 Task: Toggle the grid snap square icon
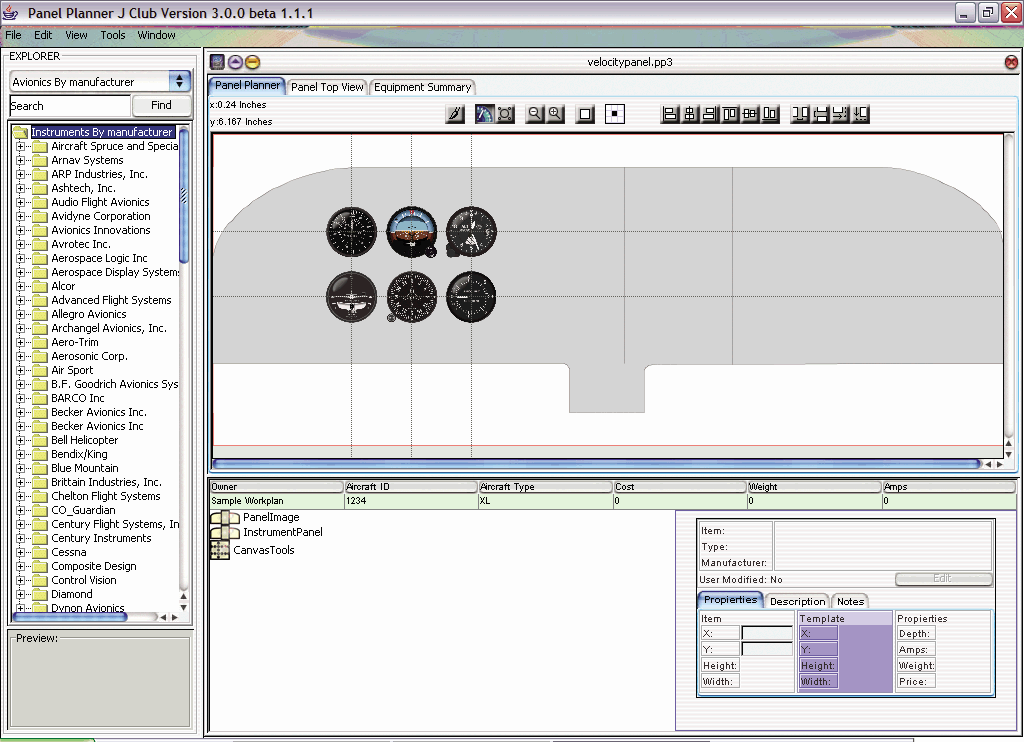point(615,114)
